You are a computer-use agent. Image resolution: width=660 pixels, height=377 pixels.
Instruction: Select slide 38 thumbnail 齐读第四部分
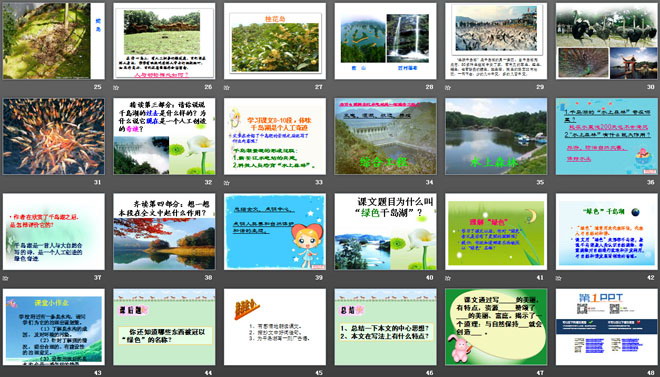[164, 231]
